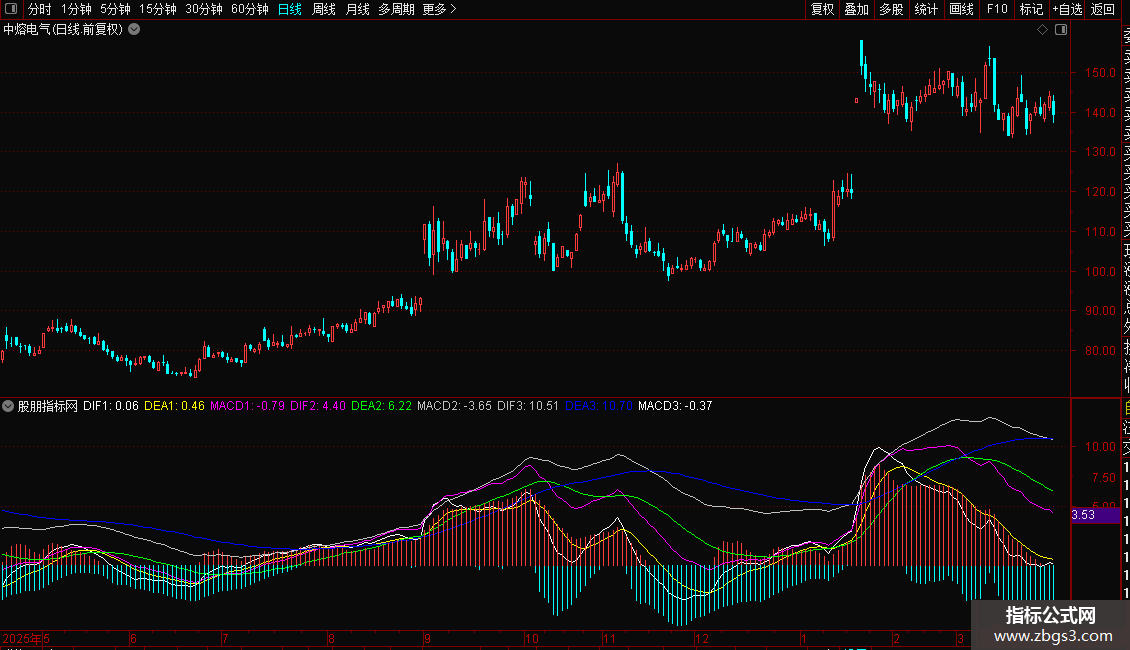1130x650 pixels.
Task: Click the 2025年5 date axis label
Action: pyautogui.click(x=26, y=639)
